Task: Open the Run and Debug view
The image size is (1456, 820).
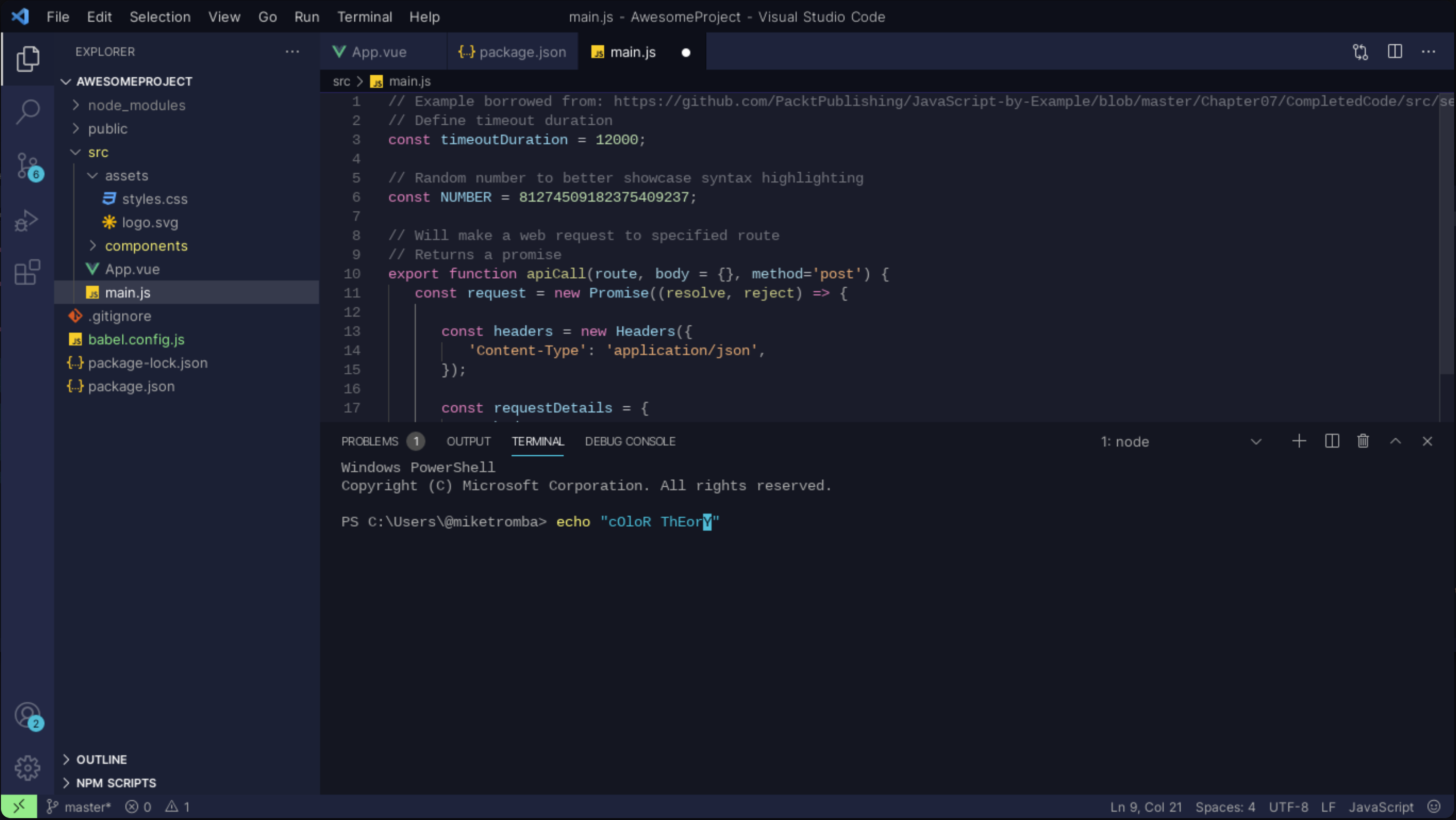Action: [x=27, y=221]
